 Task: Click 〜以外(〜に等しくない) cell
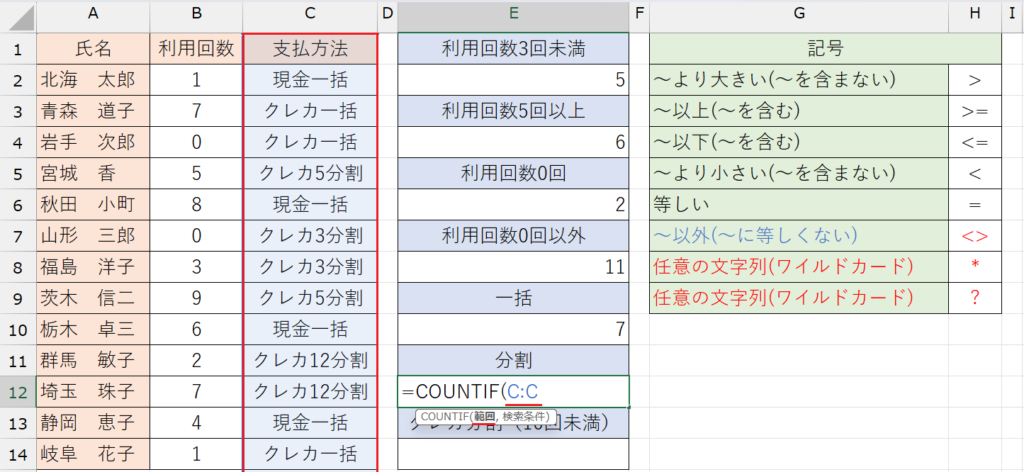pos(799,236)
